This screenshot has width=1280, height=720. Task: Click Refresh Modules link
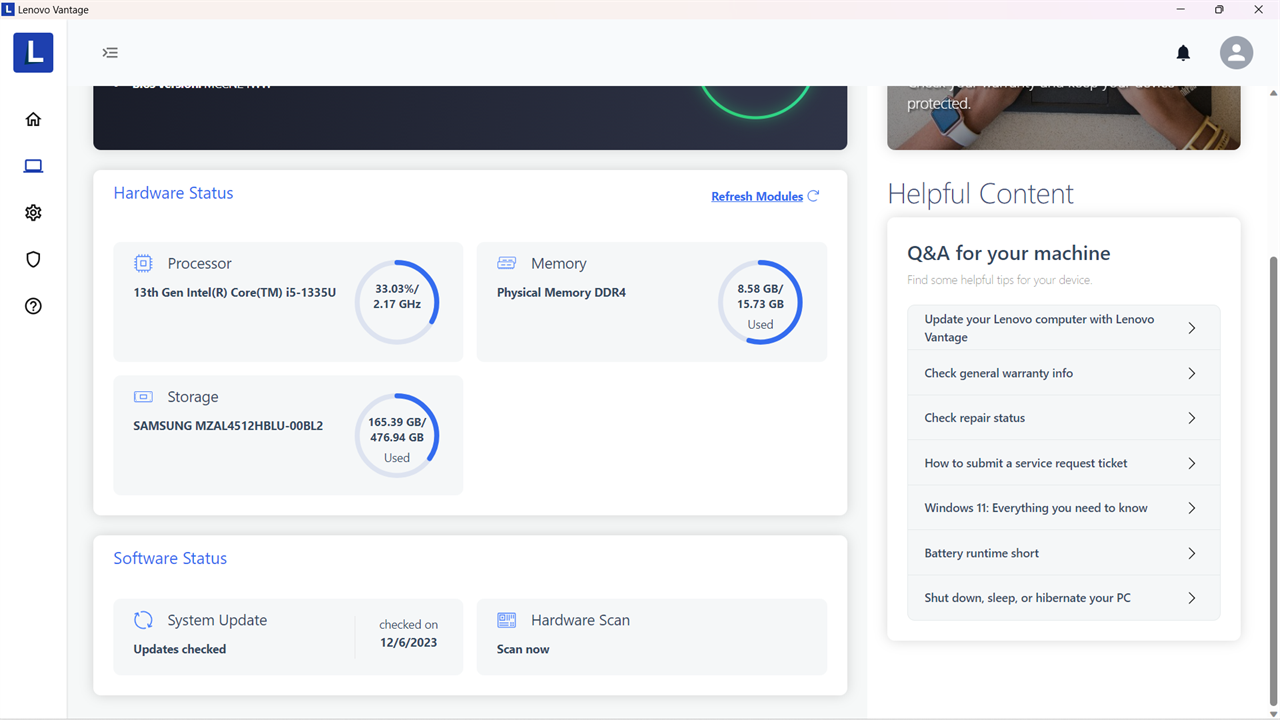click(x=765, y=196)
